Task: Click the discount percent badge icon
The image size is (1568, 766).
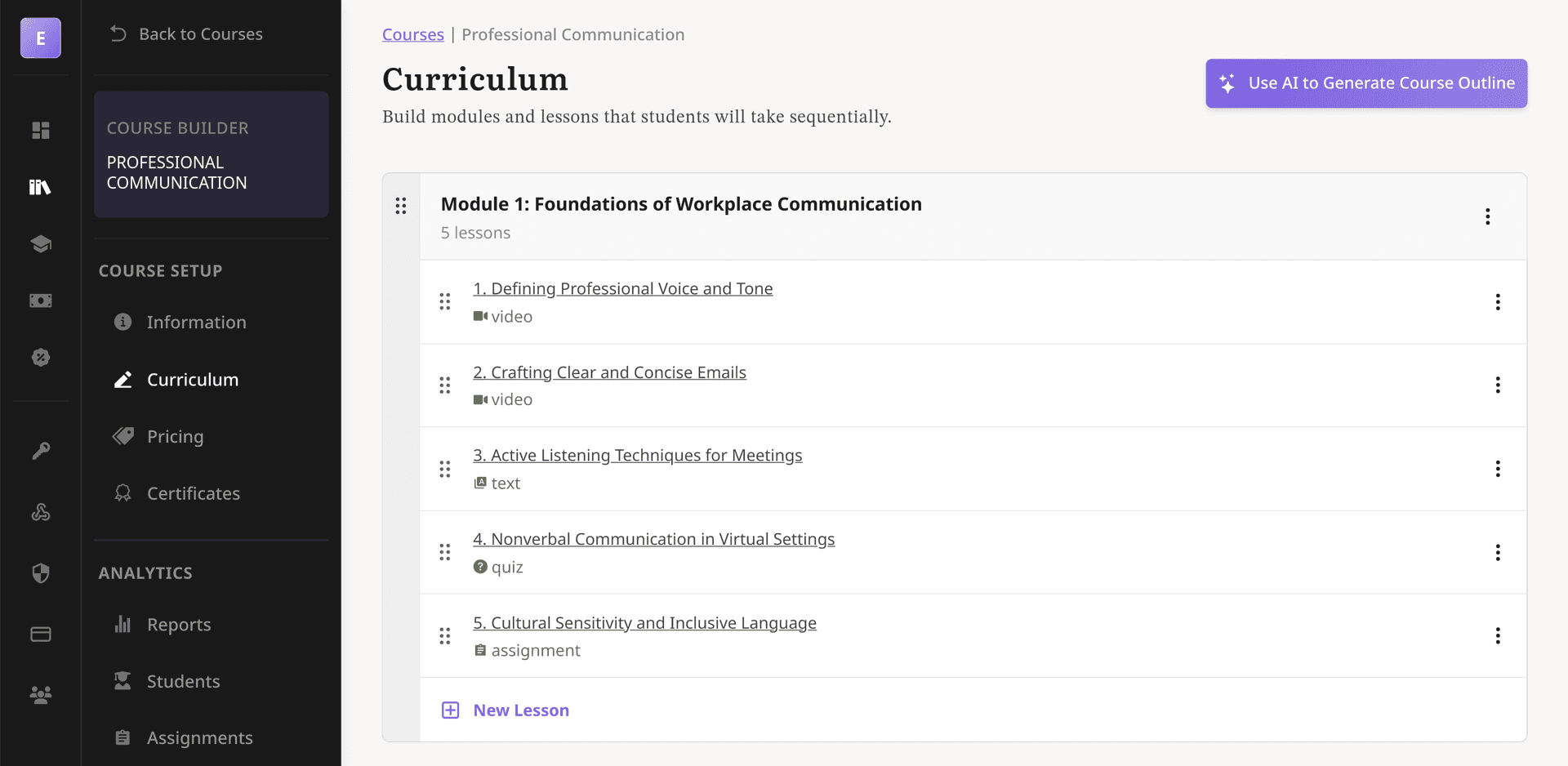Action: (41, 358)
